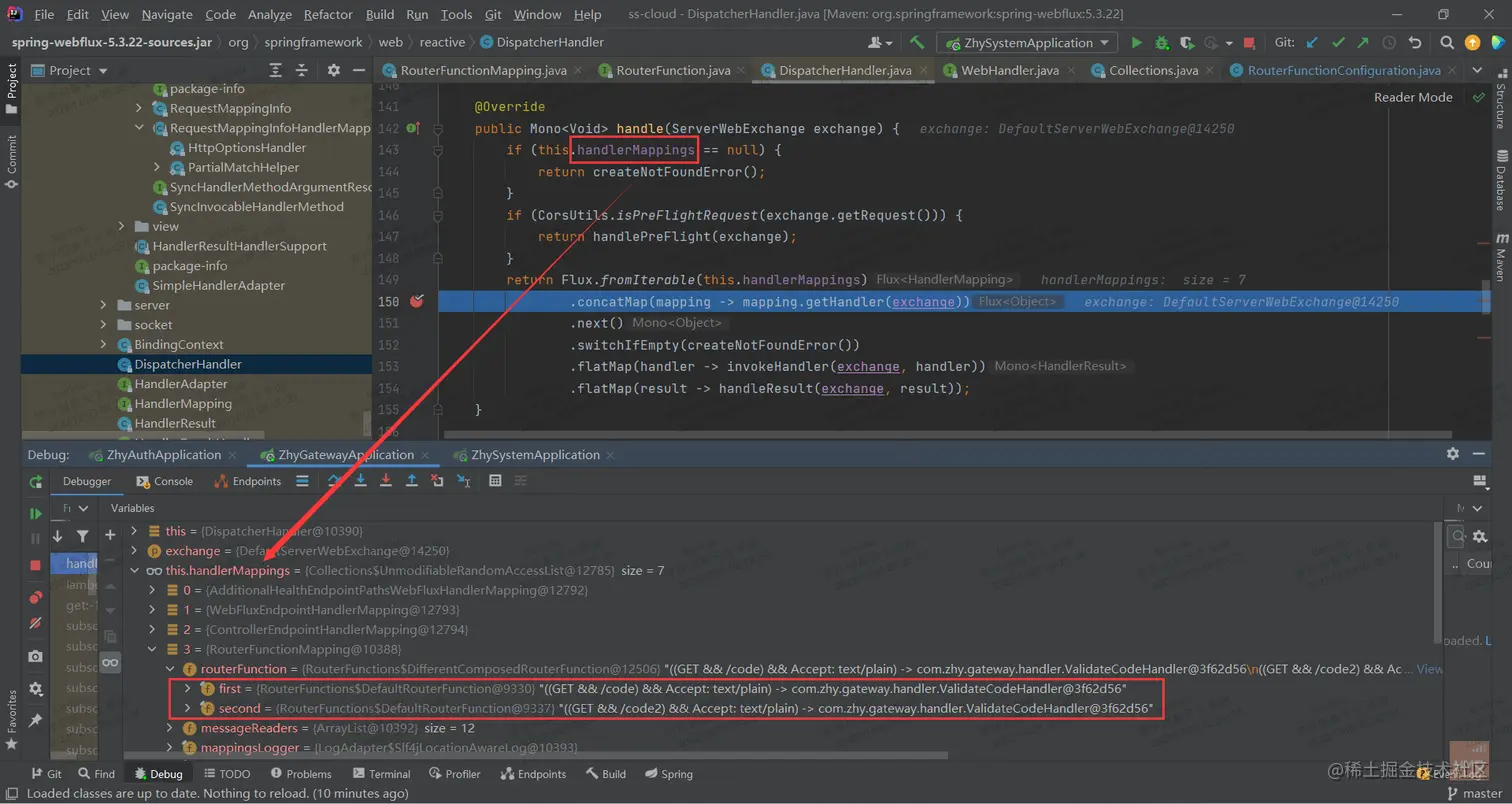Open the Terminal tool window button
The height and width of the screenshot is (804, 1512).
tap(381, 774)
